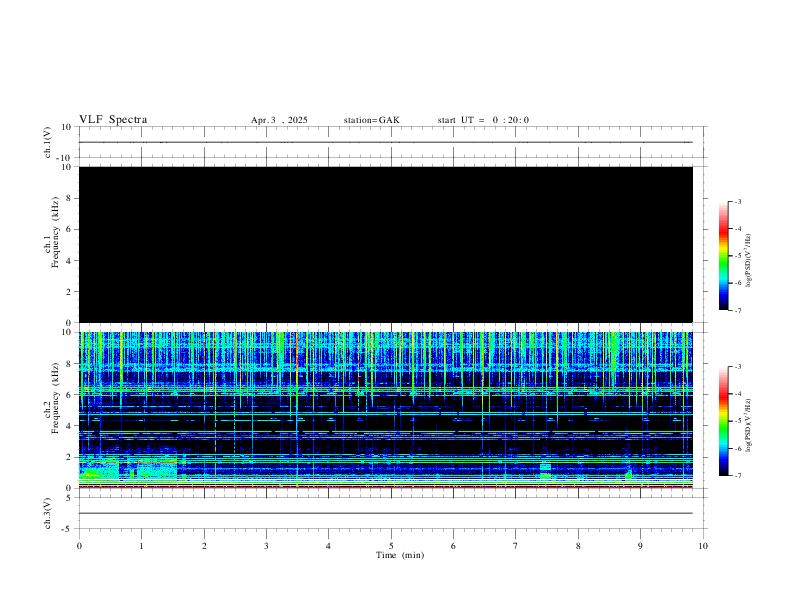
Task: Click the "2" kHz tick on ch.2 frequency axis
Action: coord(69,457)
